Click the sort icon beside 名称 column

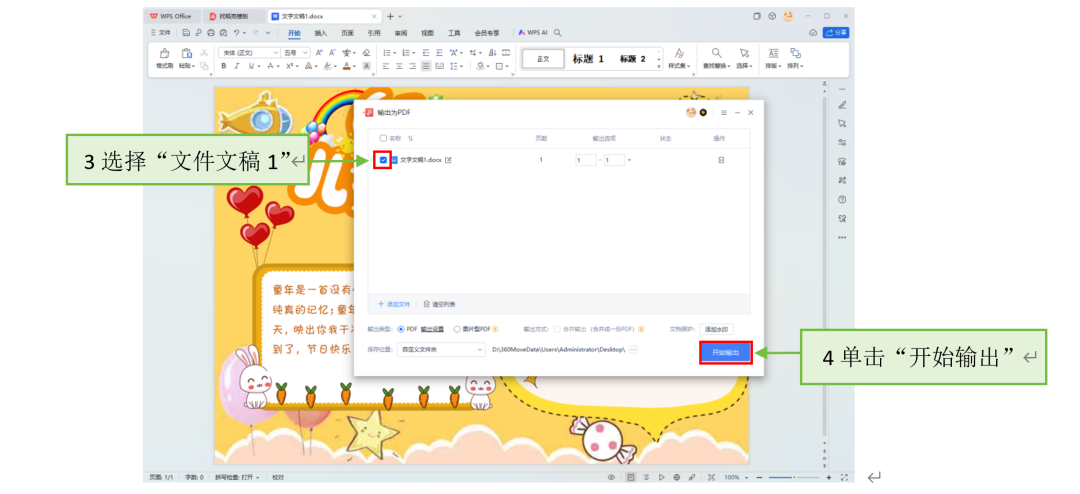(411, 138)
